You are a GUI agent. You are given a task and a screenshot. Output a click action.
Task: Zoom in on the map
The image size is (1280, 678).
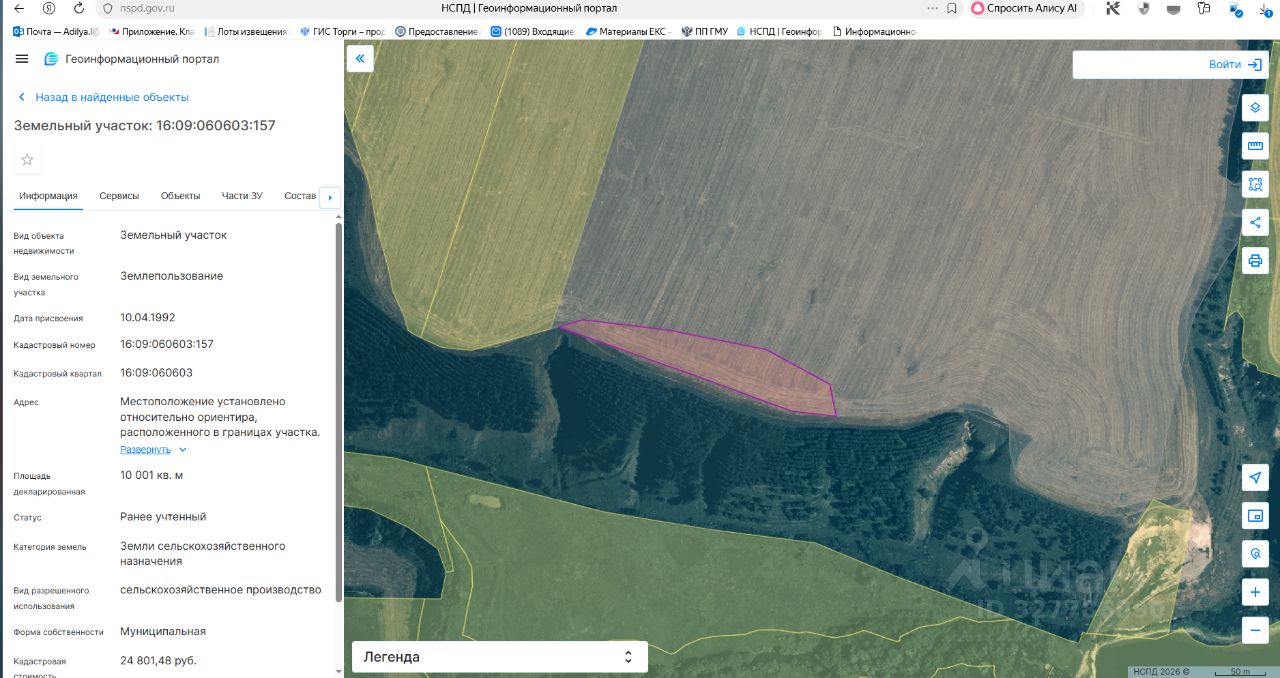[1255, 592]
